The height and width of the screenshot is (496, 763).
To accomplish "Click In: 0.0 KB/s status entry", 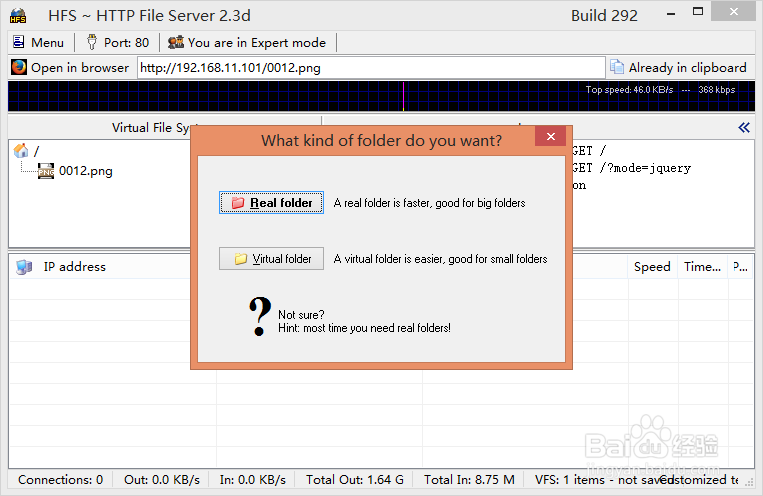I will coord(253,480).
